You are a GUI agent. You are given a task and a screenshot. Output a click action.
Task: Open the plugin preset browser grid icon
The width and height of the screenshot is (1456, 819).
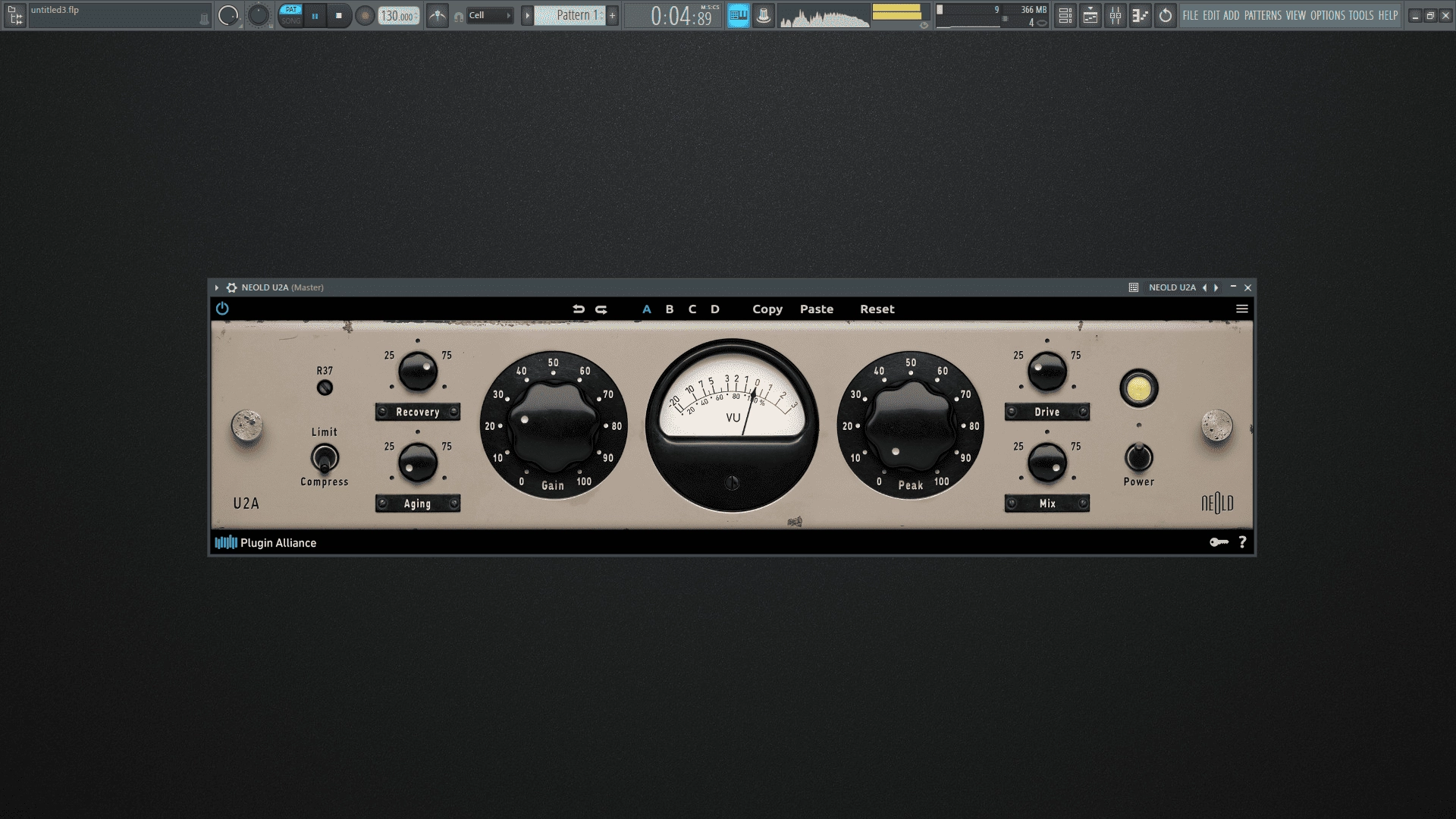(1134, 288)
